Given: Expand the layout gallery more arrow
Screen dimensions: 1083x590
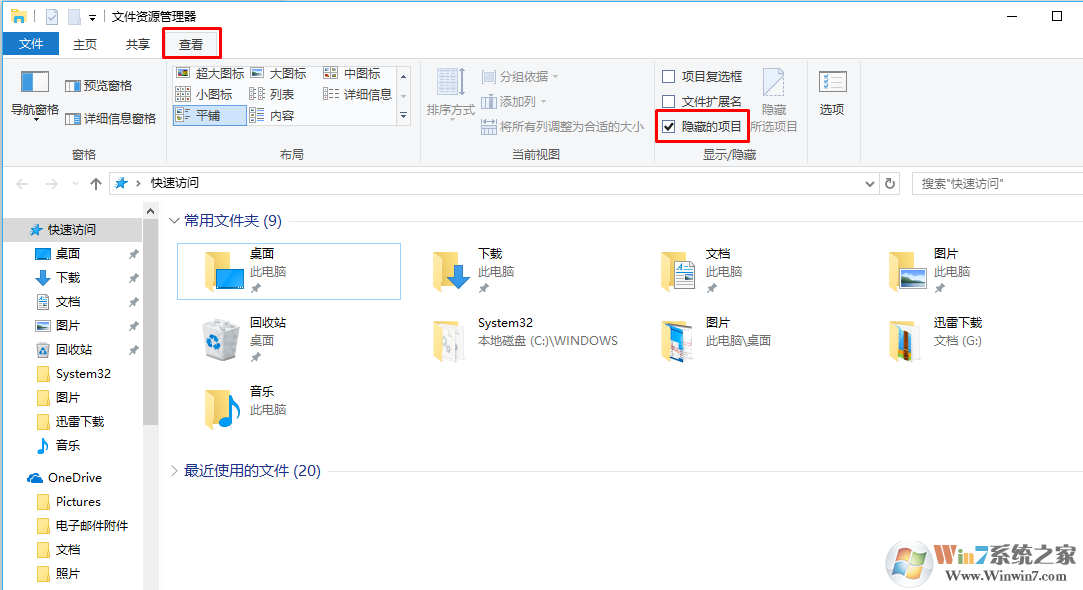Looking at the screenshot, I should (x=404, y=115).
